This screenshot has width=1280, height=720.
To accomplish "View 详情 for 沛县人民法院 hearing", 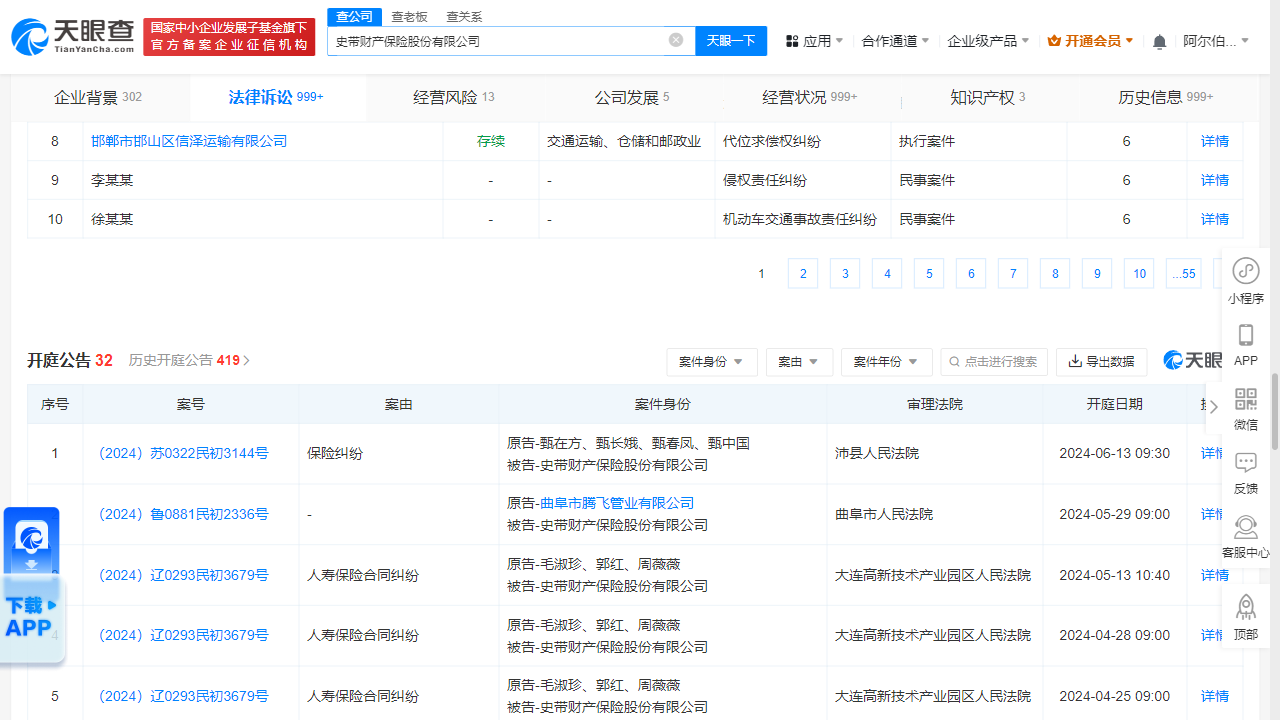I will [1213, 453].
